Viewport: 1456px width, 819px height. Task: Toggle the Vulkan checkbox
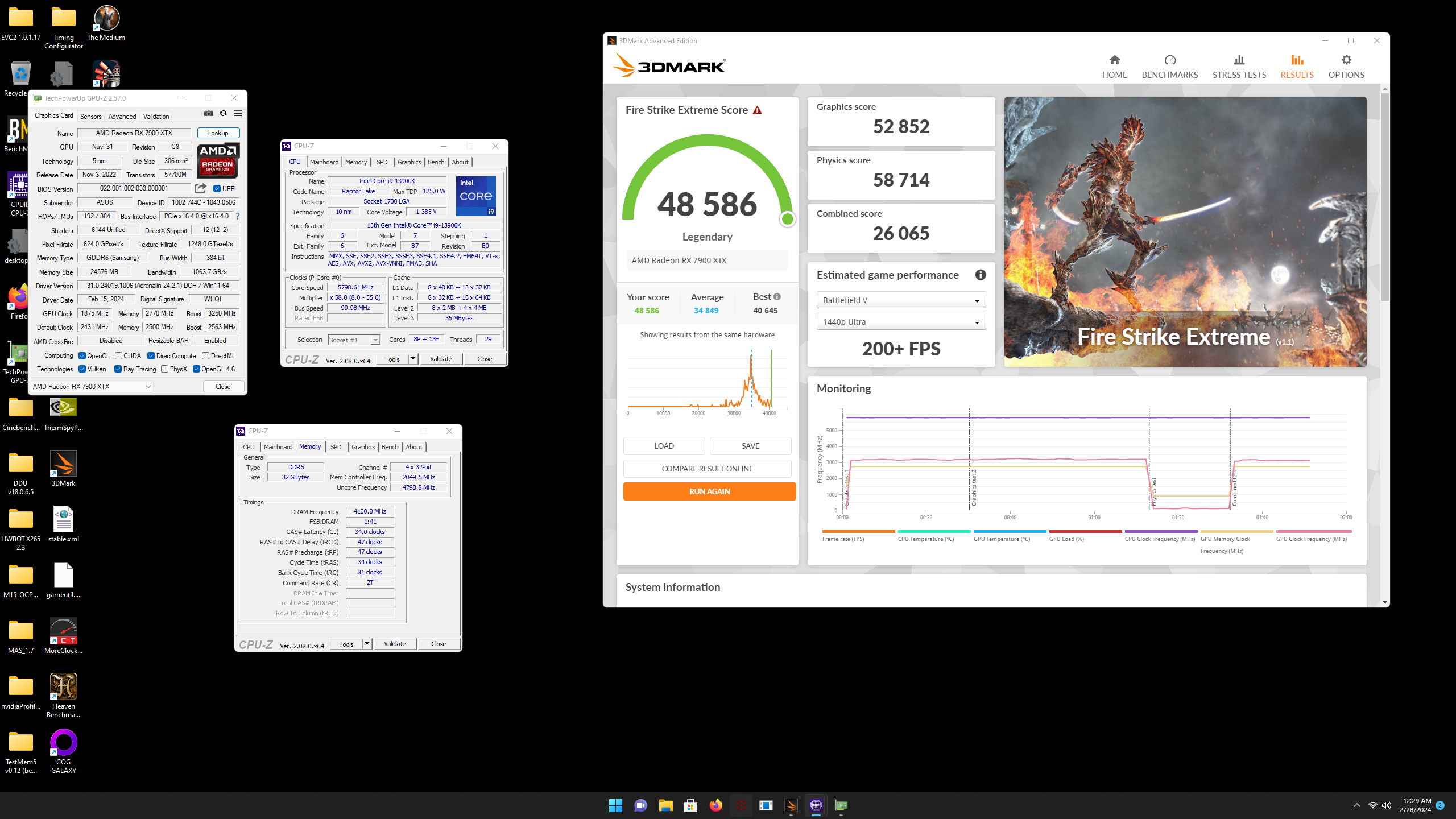coord(82,369)
